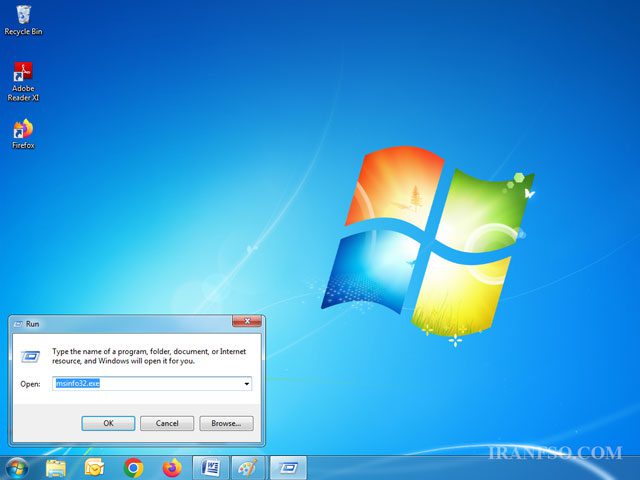This screenshot has width=640, height=480.
Task: Close the Run dialog with the red X
Action: point(247,322)
